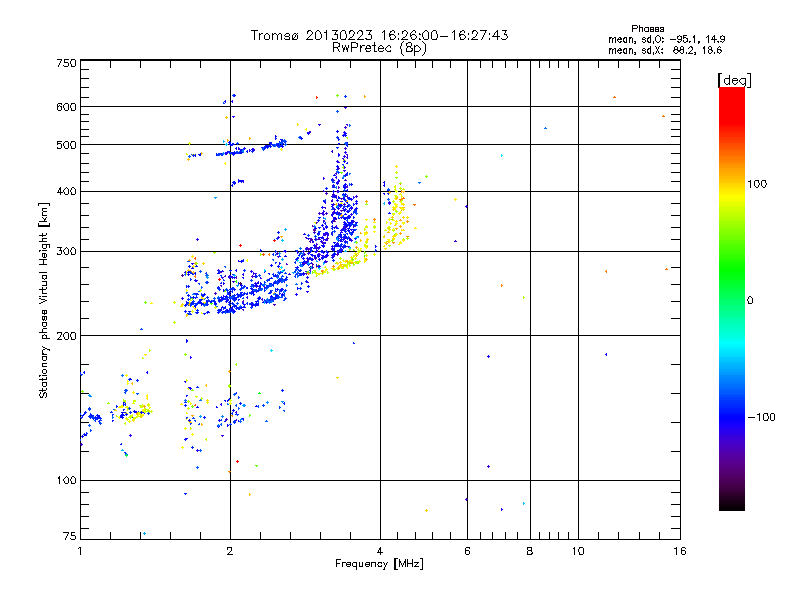Click the blue trace segment at 500 km height
This screenshot has height=600, width=800.
click(251, 148)
